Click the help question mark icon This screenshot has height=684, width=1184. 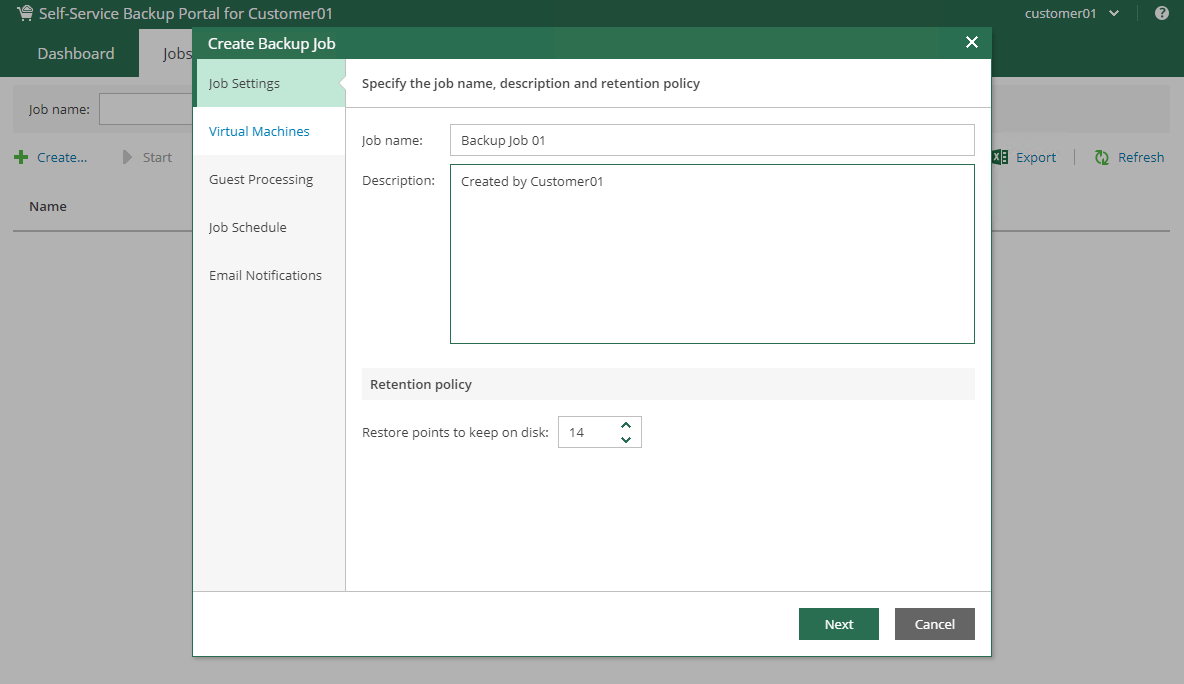(x=1161, y=14)
